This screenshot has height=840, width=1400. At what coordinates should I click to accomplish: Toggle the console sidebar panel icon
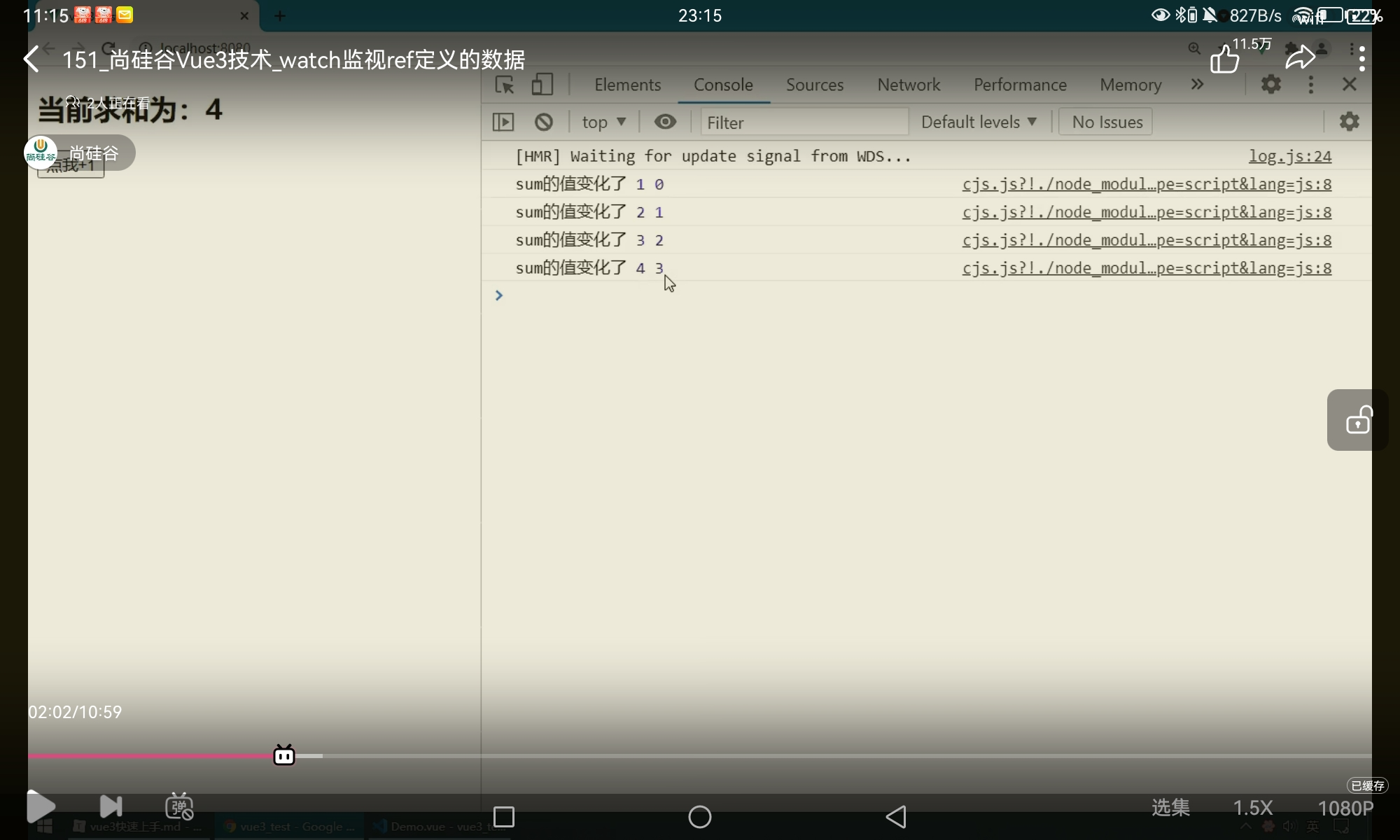[503, 122]
